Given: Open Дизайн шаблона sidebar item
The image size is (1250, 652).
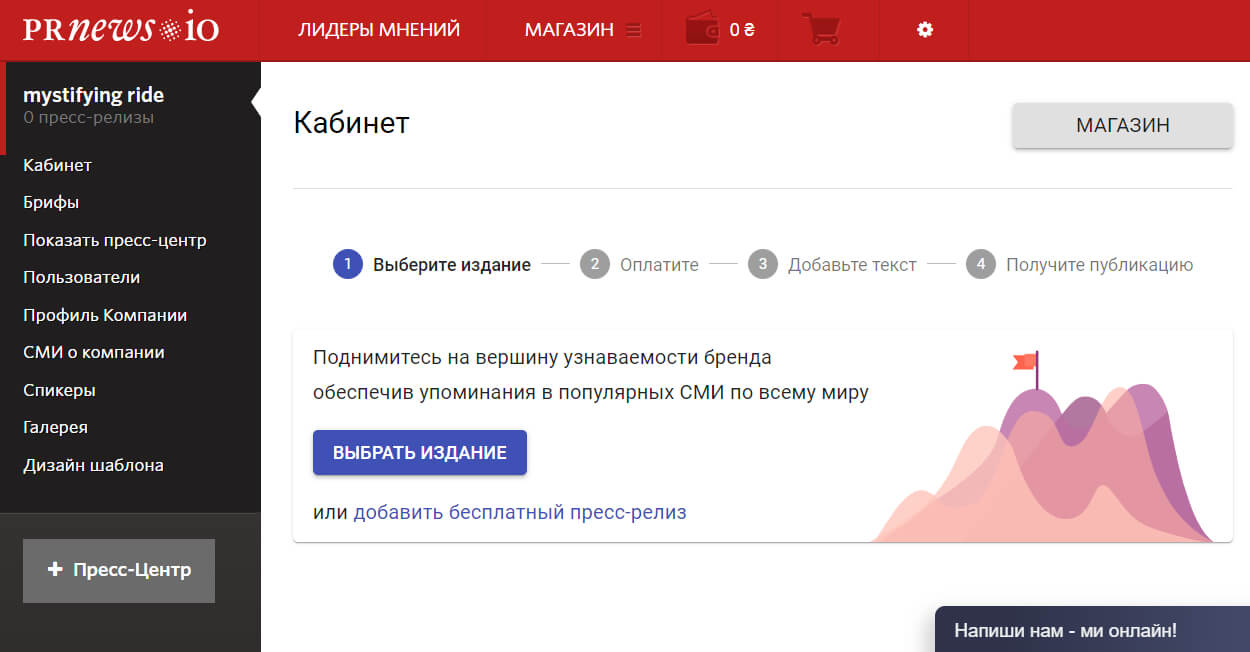Looking at the screenshot, I should pyautogui.click(x=93, y=465).
